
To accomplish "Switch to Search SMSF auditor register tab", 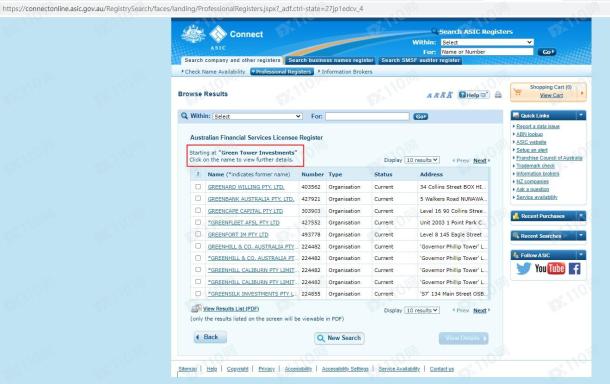I will pos(420,60).
